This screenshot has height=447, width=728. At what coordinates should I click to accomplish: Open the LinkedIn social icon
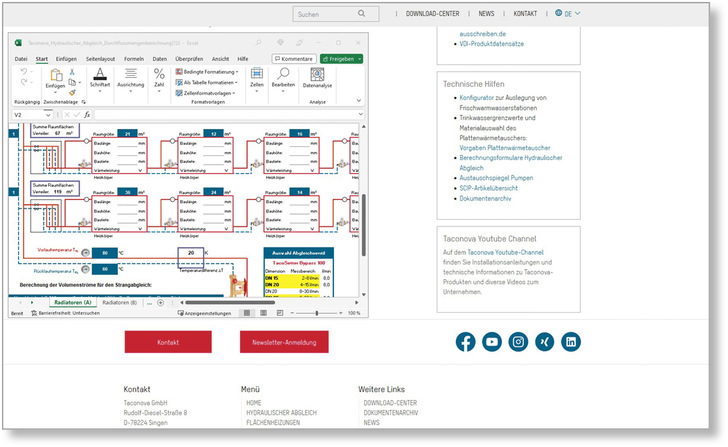(570, 342)
